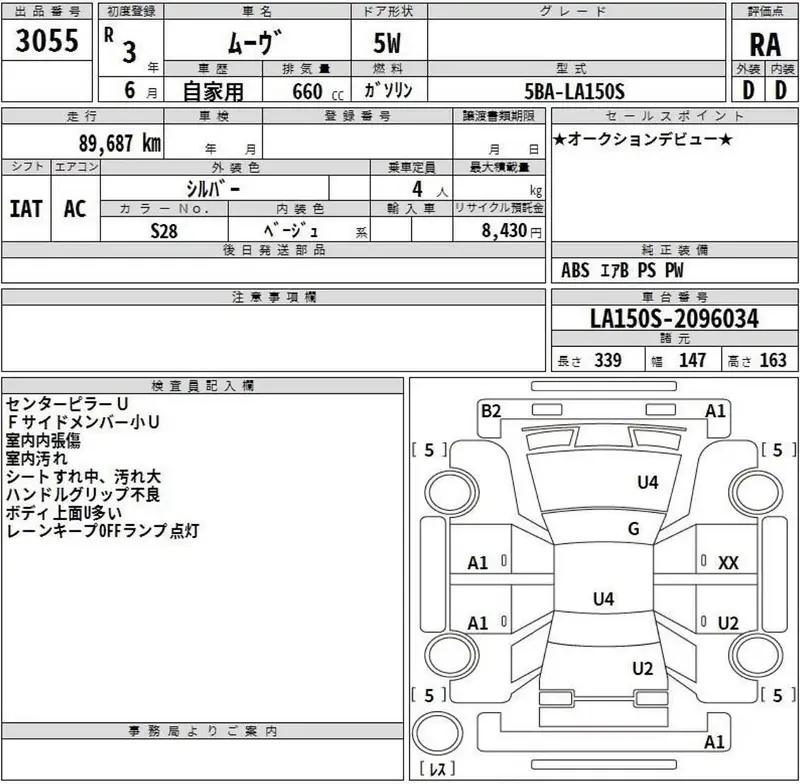800x784 pixels.
Task: Select the chassis number LA150S-2096034
Action: [674, 319]
